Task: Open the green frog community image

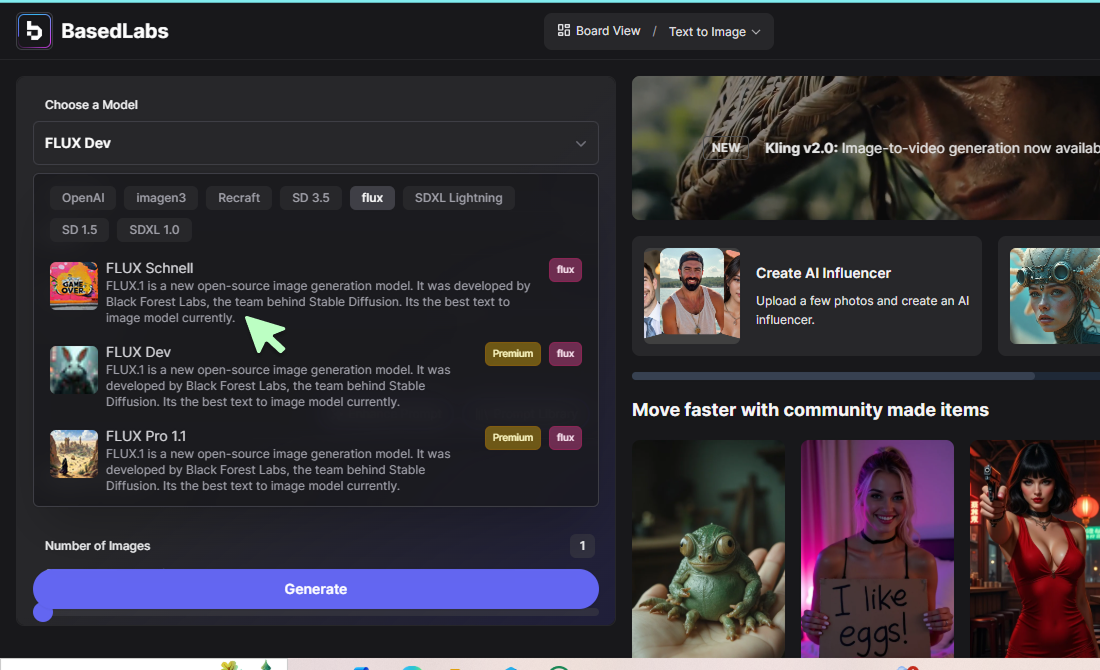Action: click(x=709, y=549)
